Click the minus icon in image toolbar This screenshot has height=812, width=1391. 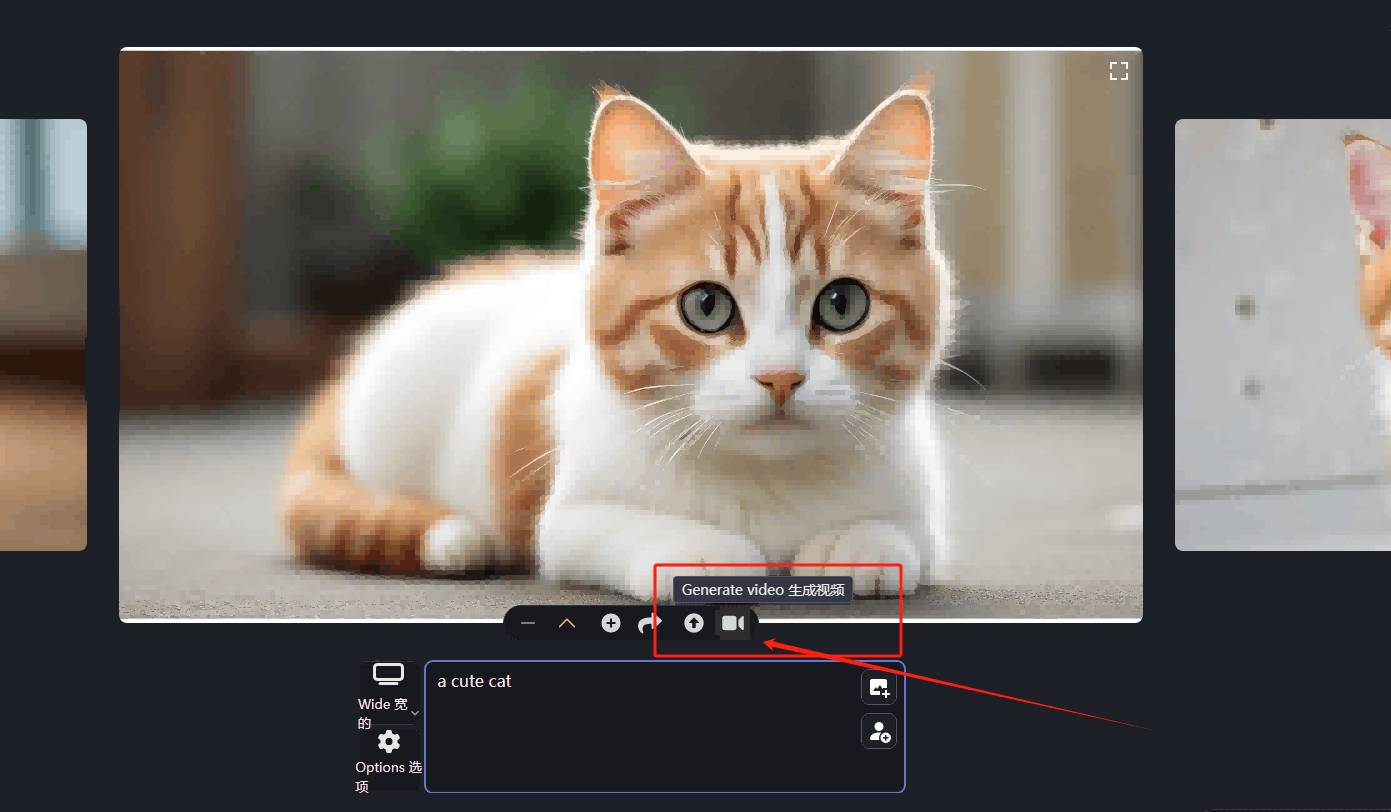528,623
